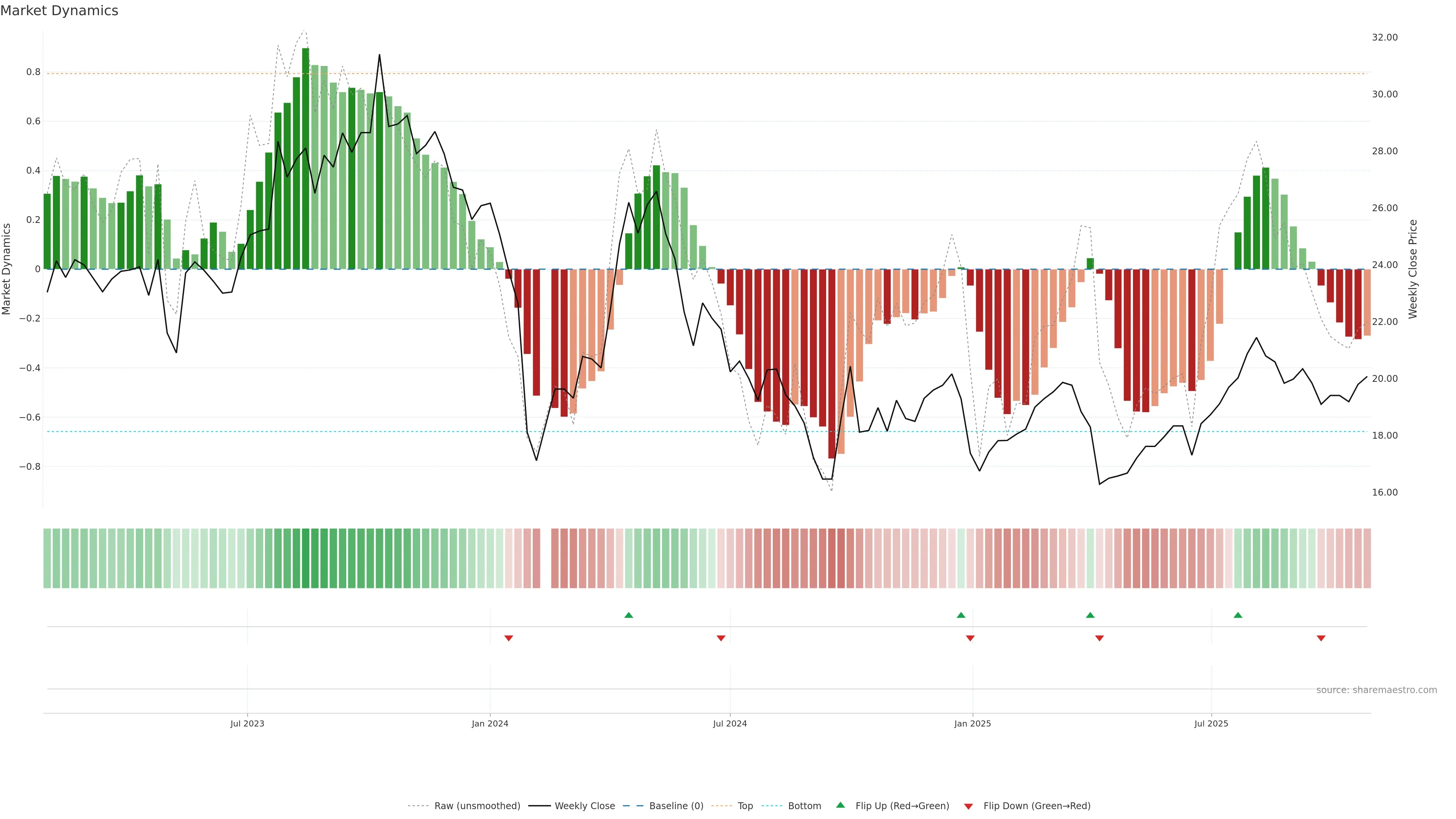The width and height of the screenshot is (1456, 819).
Task: Click the Weekly Close Price axis title
Action: tap(1413, 269)
